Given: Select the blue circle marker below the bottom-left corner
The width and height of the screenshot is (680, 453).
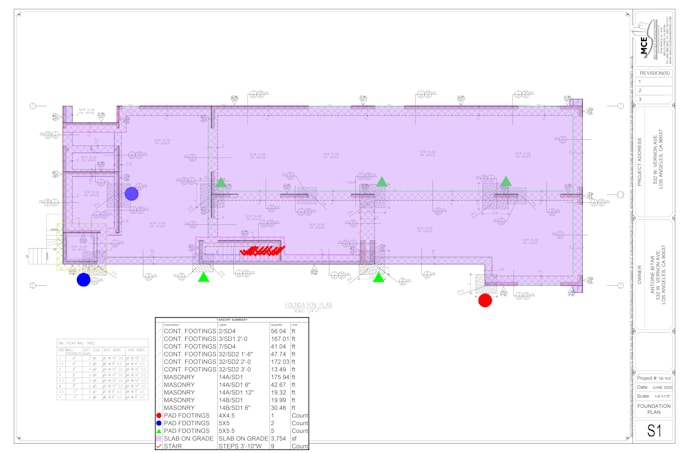Looking at the screenshot, I should 83,280.
